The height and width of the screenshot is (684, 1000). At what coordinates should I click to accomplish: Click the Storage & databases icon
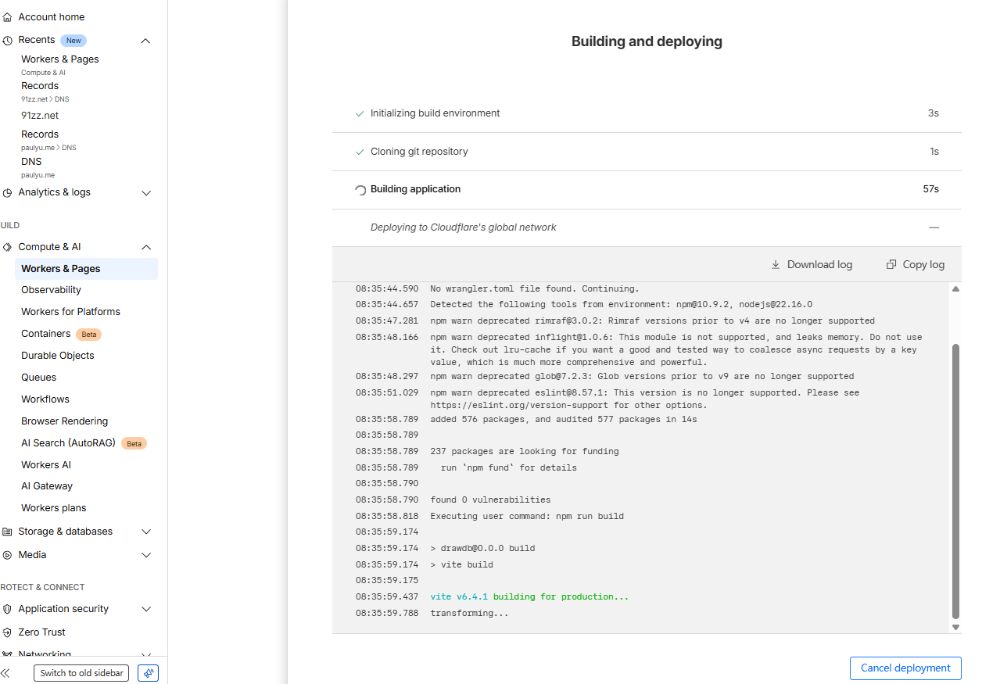[8, 531]
